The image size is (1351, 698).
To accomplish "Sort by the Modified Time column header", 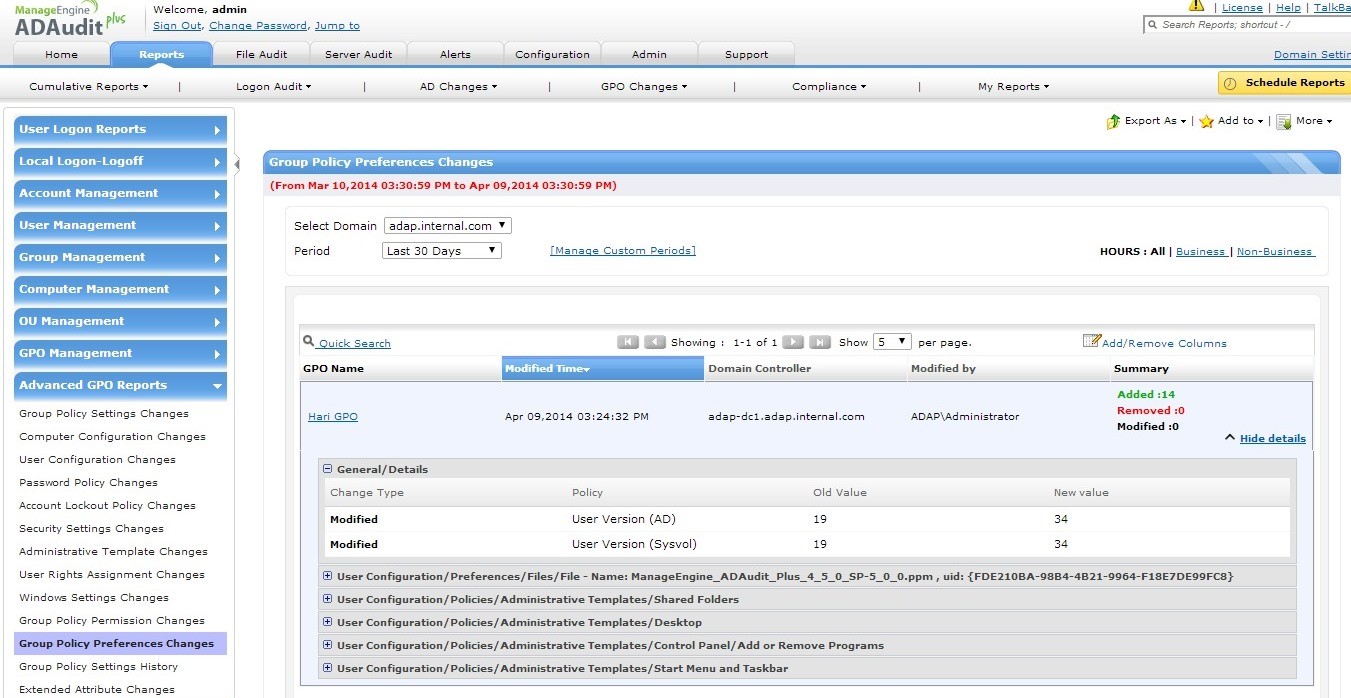I will pos(546,369).
